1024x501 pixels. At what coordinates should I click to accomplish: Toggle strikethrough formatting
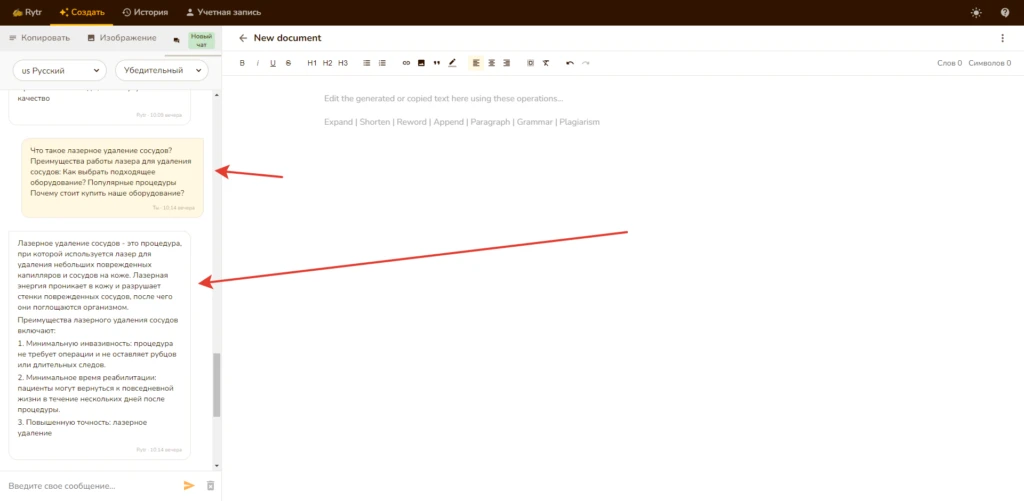[288, 63]
